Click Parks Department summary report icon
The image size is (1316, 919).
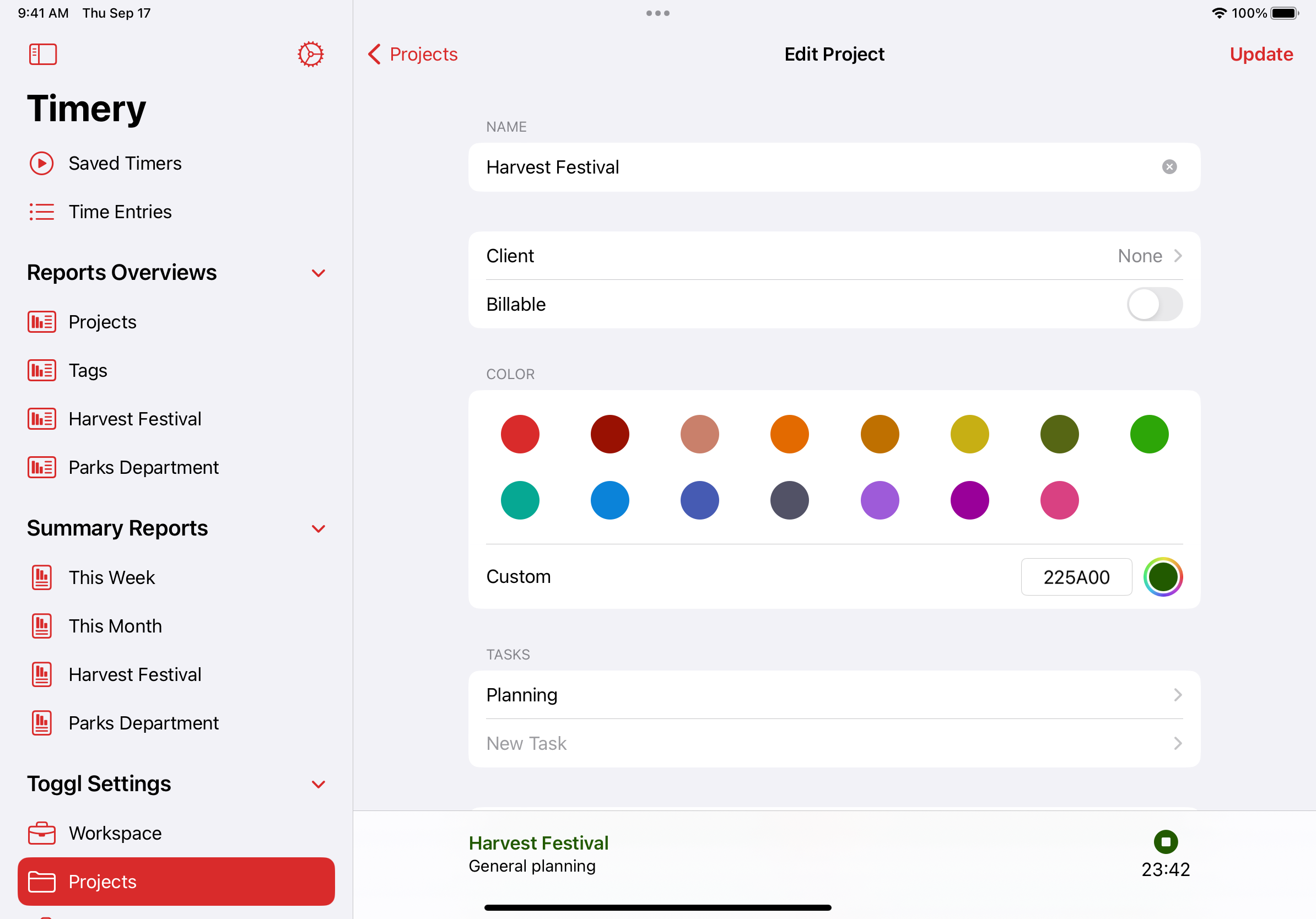point(42,723)
